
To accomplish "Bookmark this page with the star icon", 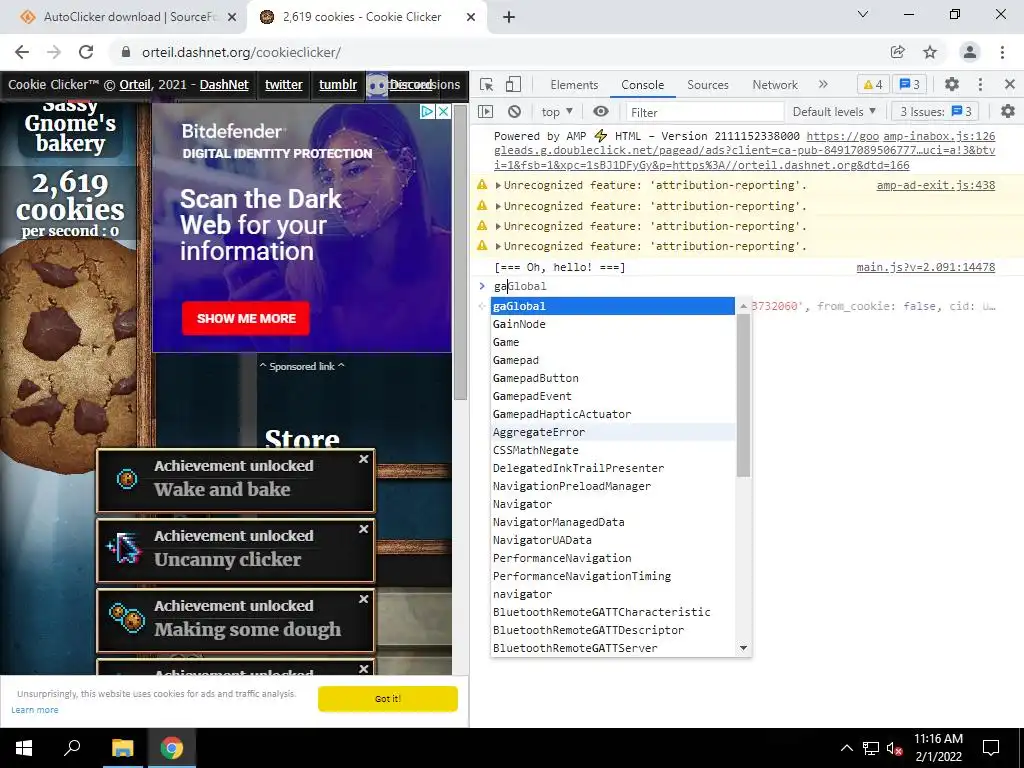I will pyautogui.click(x=930, y=52).
